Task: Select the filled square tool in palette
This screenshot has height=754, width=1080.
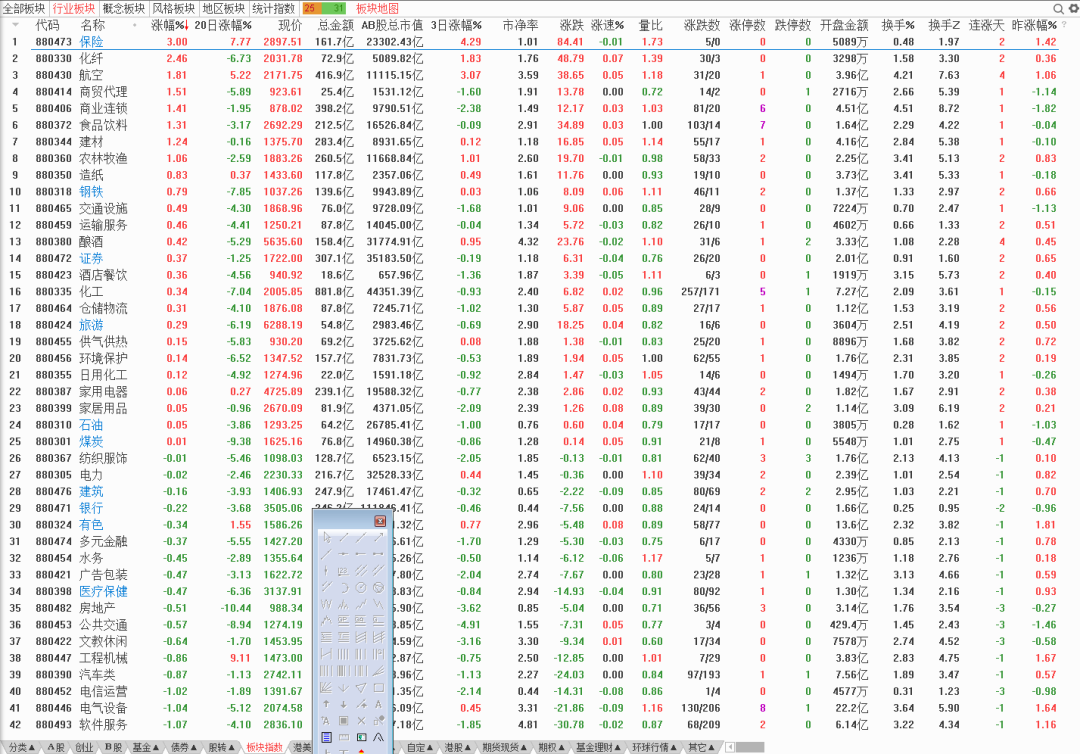Action: click(344, 721)
